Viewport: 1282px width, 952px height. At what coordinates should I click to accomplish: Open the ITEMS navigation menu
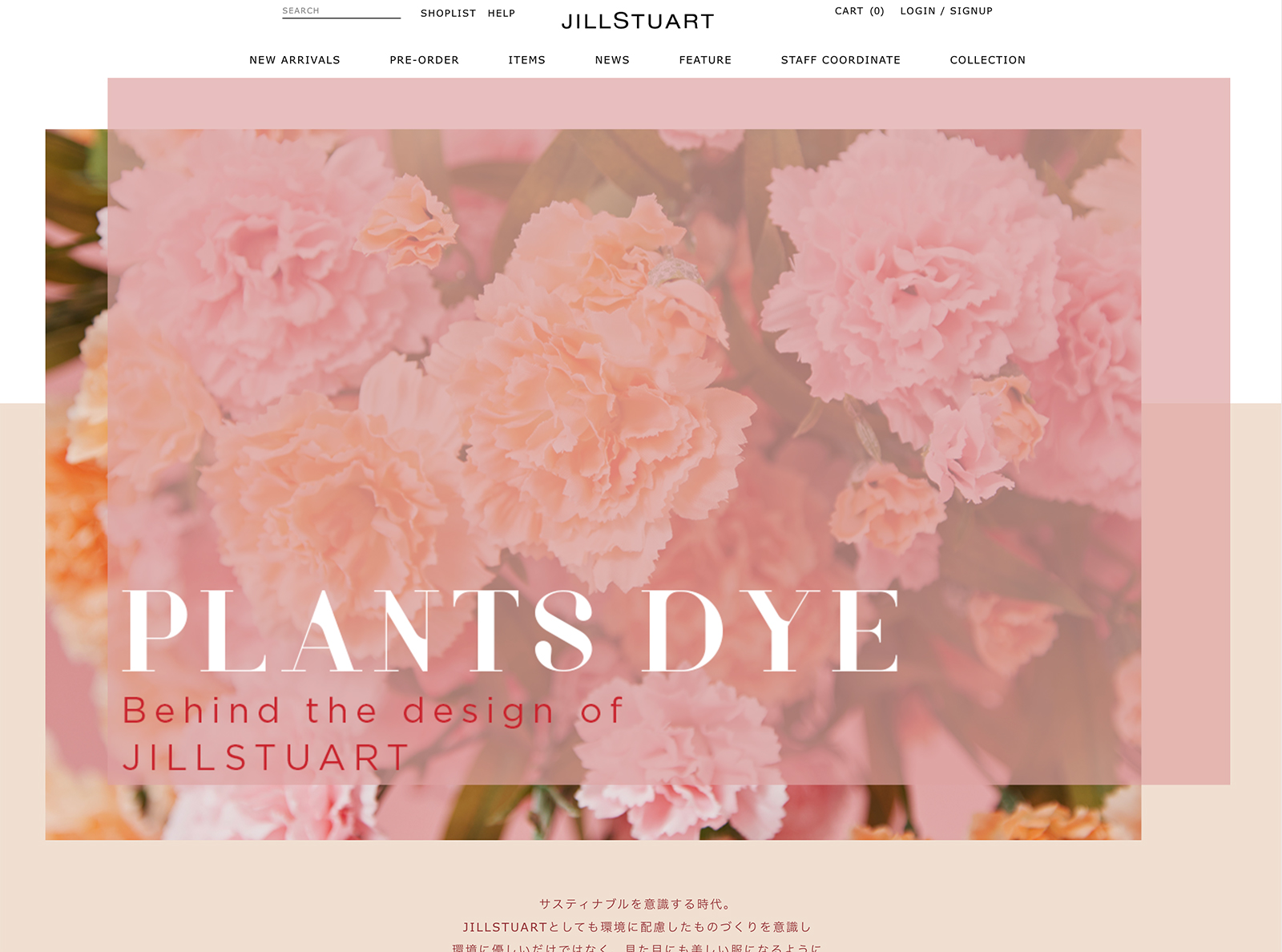coord(526,60)
